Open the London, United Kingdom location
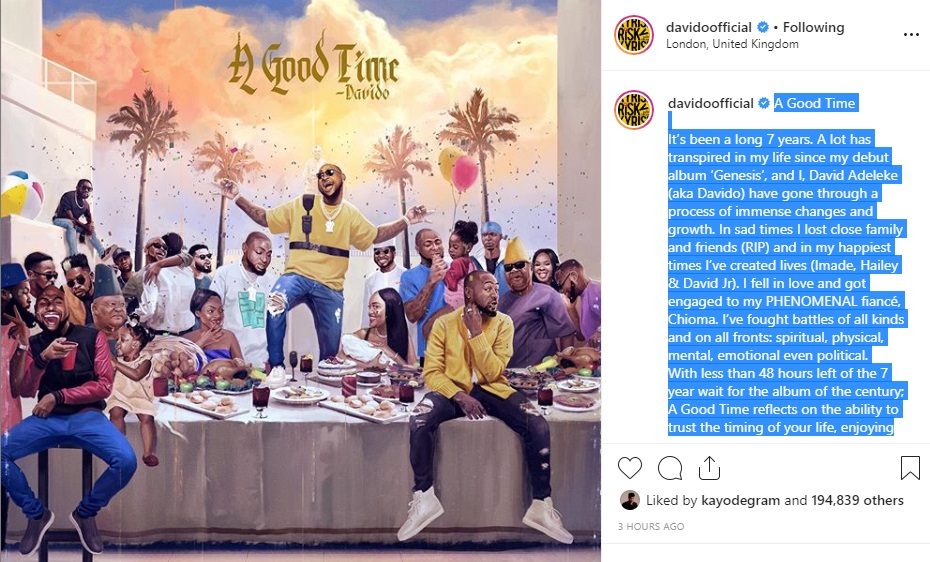The height and width of the screenshot is (562, 930). [x=732, y=44]
